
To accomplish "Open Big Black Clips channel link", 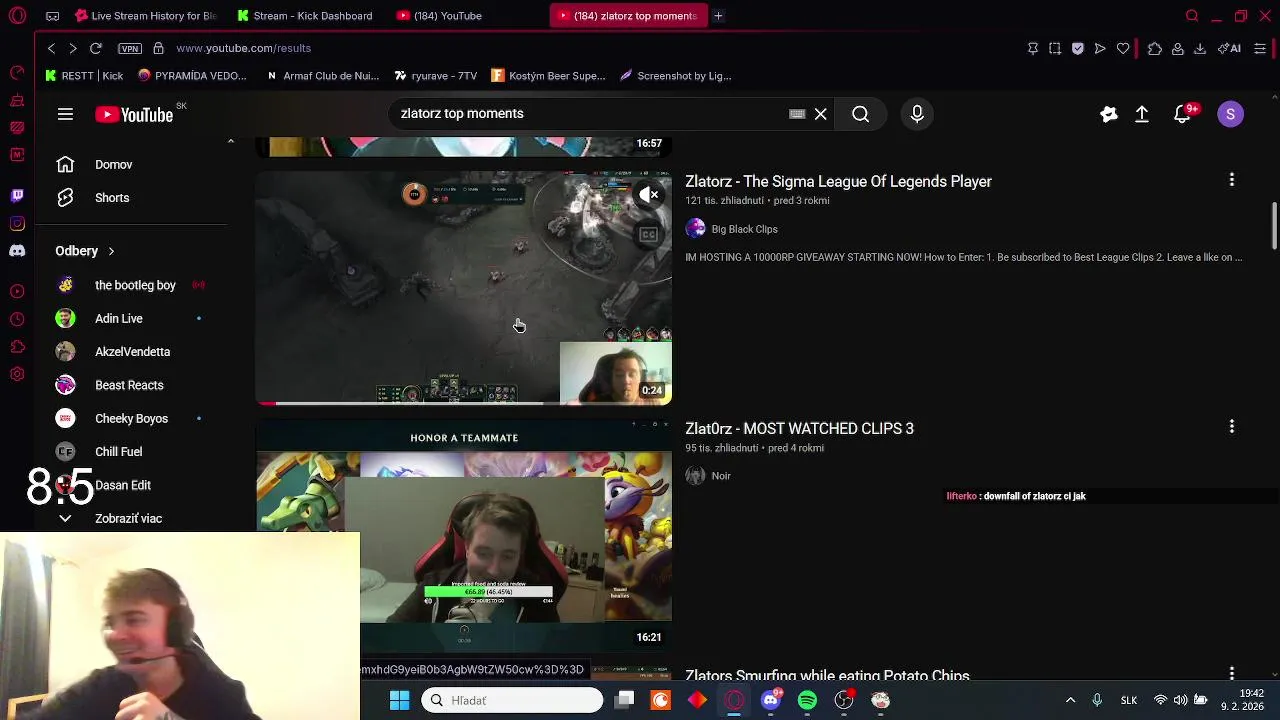I will coord(744,229).
